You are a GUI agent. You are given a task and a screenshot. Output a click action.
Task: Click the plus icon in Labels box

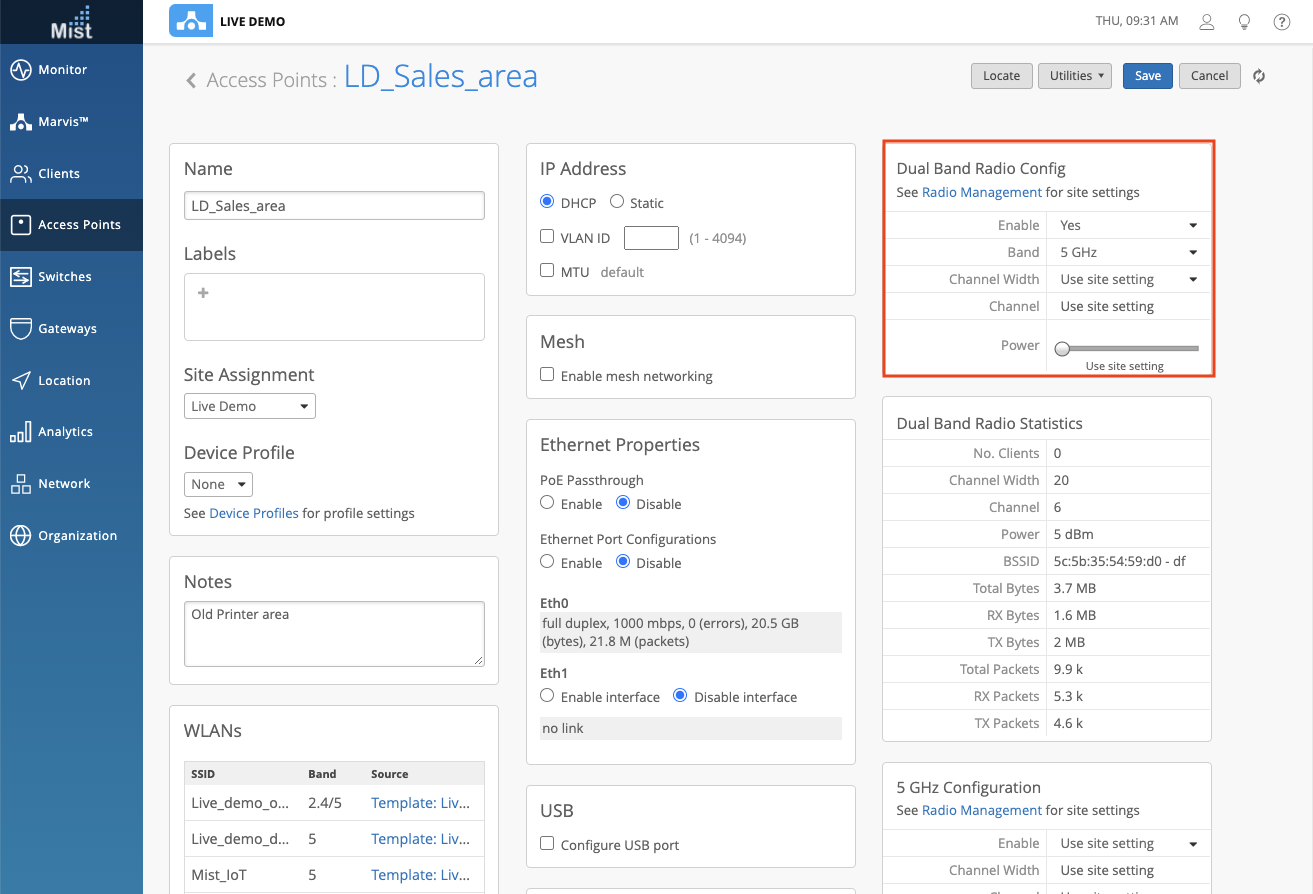[203, 293]
